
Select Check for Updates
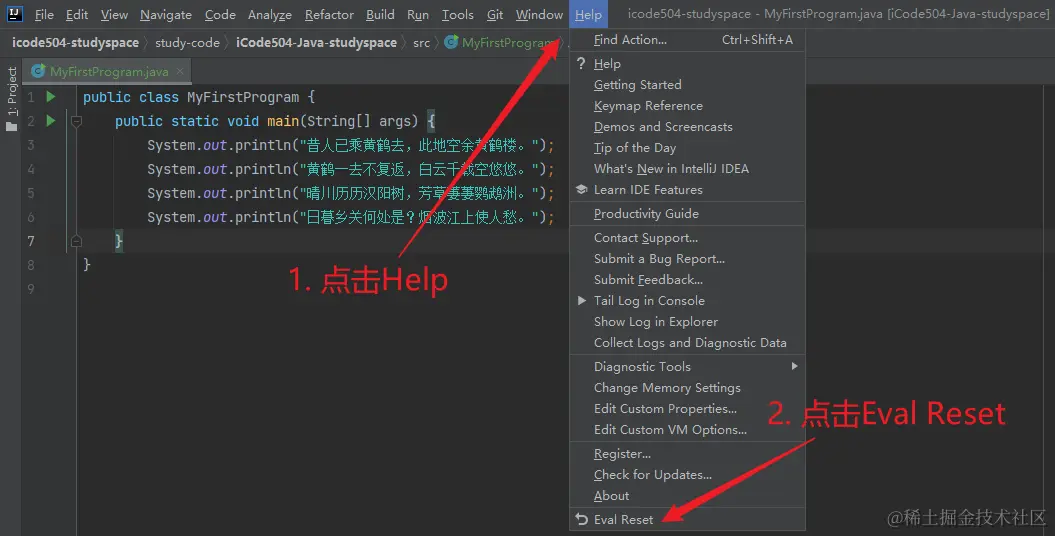(688, 475)
